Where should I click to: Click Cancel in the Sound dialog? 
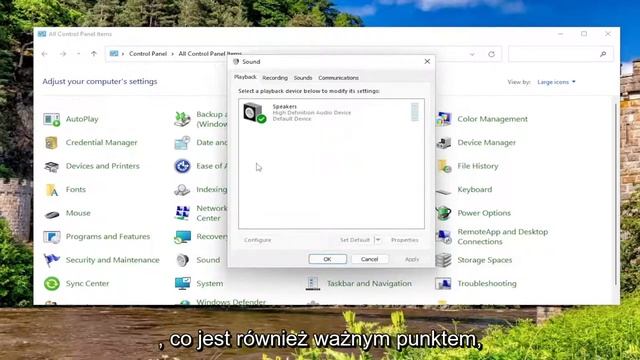tap(369, 259)
